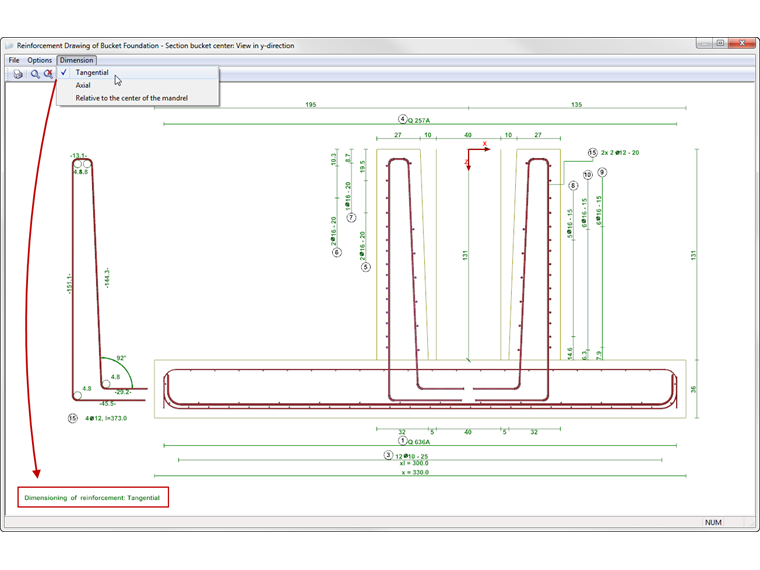
Task: Open the File menu
Action: pyautogui.click(x=14, y=60)
